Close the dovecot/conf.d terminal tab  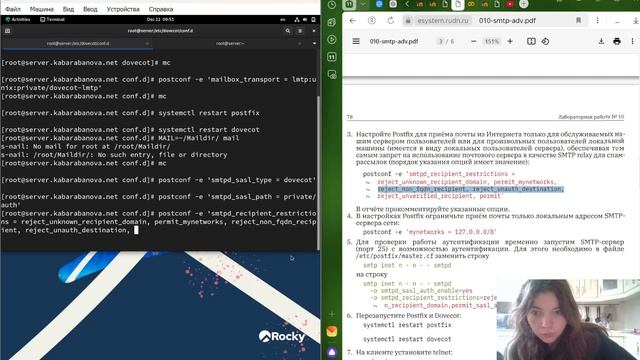147,43
